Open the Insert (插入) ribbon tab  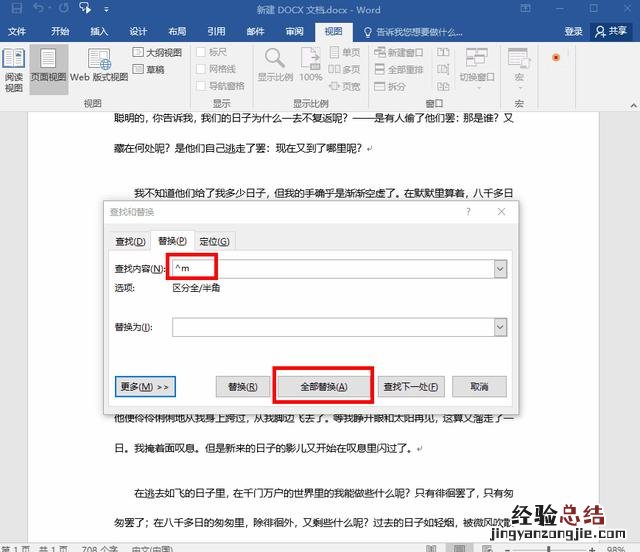pyautogui.click(x=99, y=31)
